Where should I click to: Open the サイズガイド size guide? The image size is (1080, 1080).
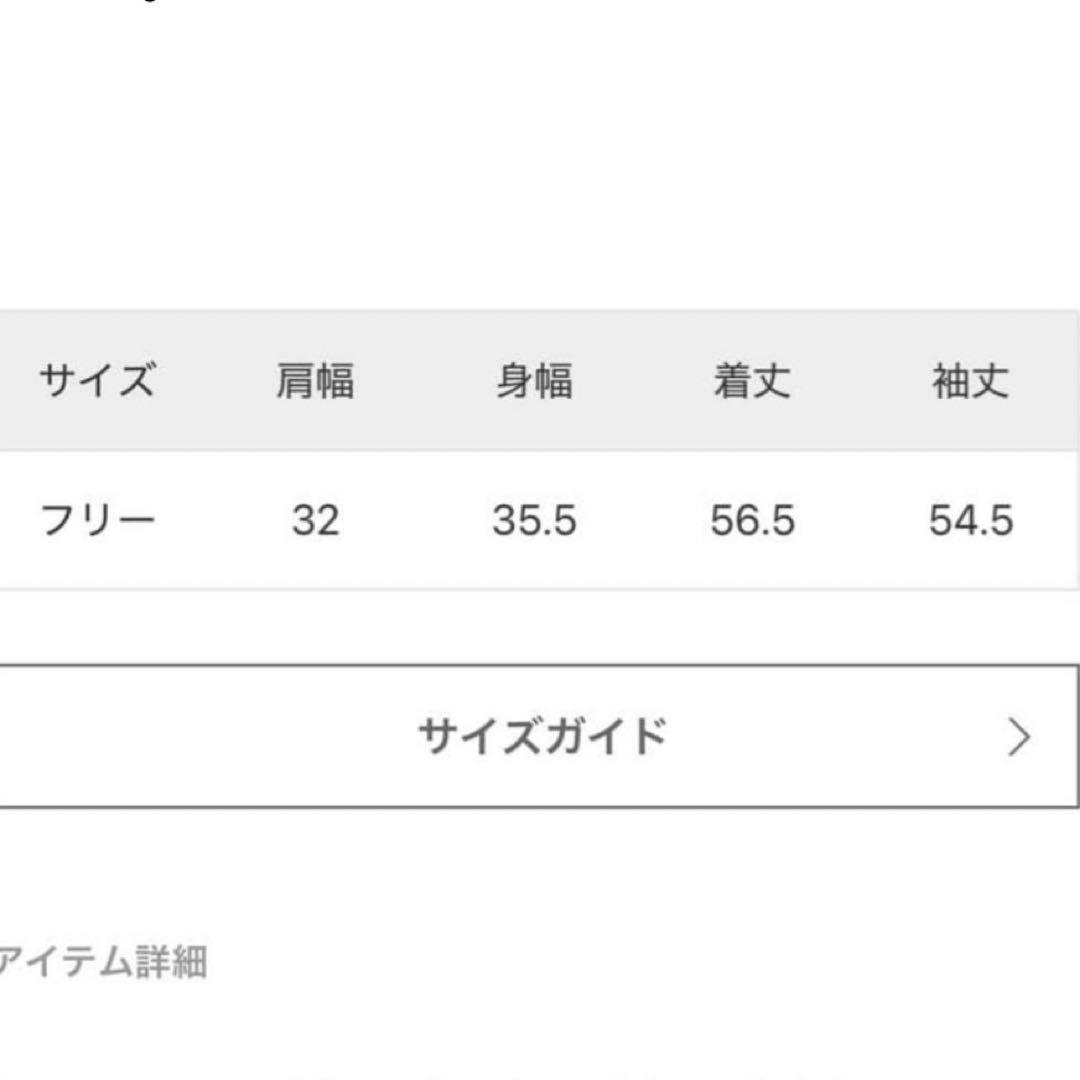click(x=540, y=736)
